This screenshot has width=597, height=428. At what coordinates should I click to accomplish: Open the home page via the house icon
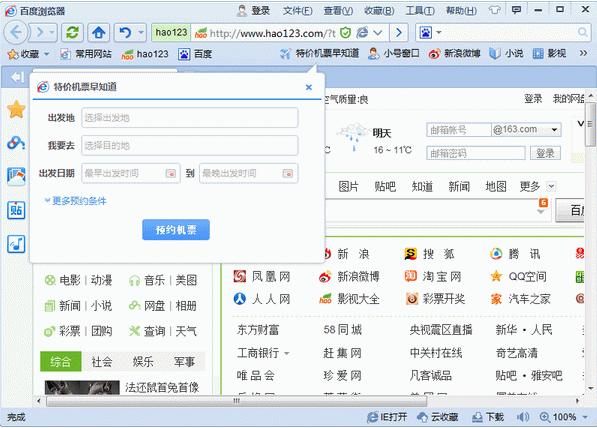point(98,33)
